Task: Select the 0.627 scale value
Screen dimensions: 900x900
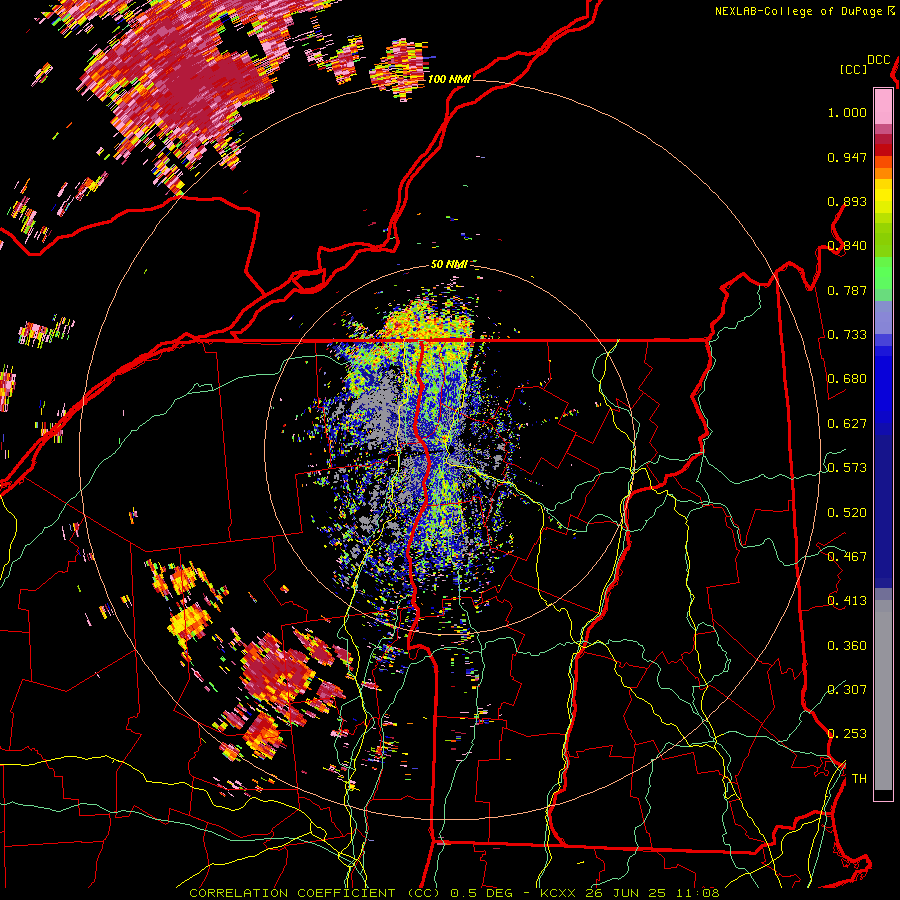Action: 847,424
